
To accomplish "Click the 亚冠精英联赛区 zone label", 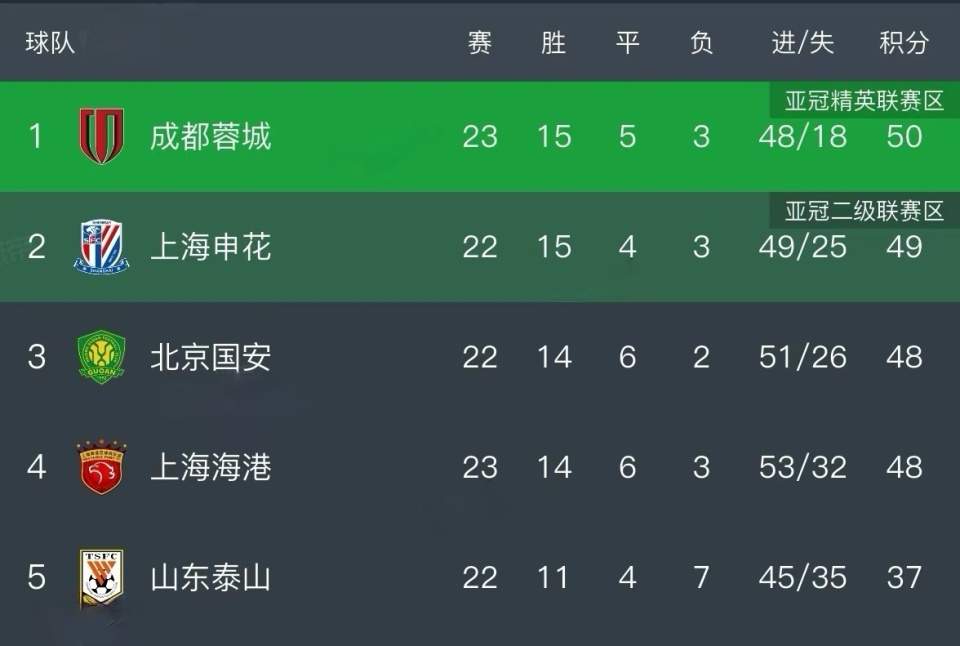I will [x=864, y=101].
